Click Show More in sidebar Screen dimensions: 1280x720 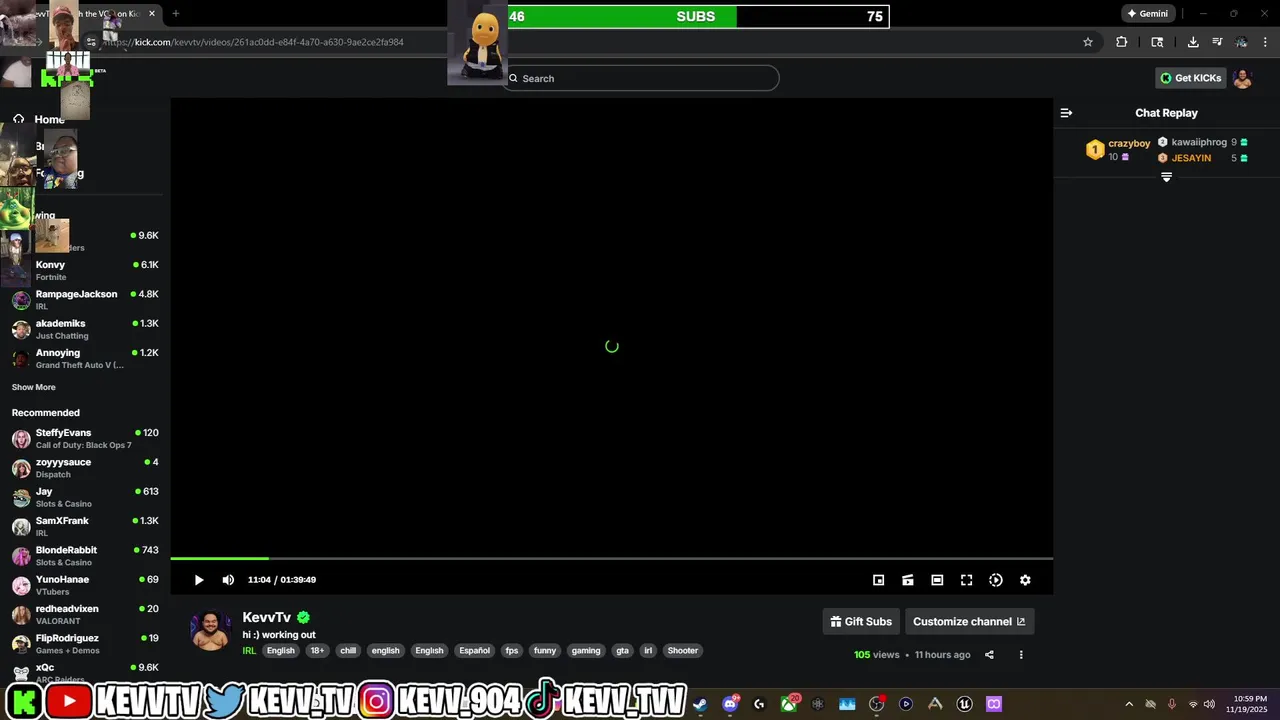coord(34,387)
